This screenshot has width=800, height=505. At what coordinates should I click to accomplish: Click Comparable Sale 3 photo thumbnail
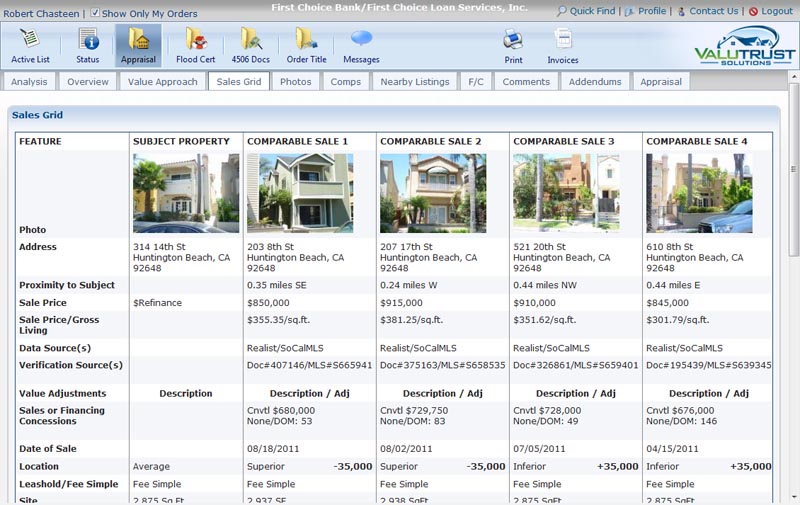coord(566,193)
